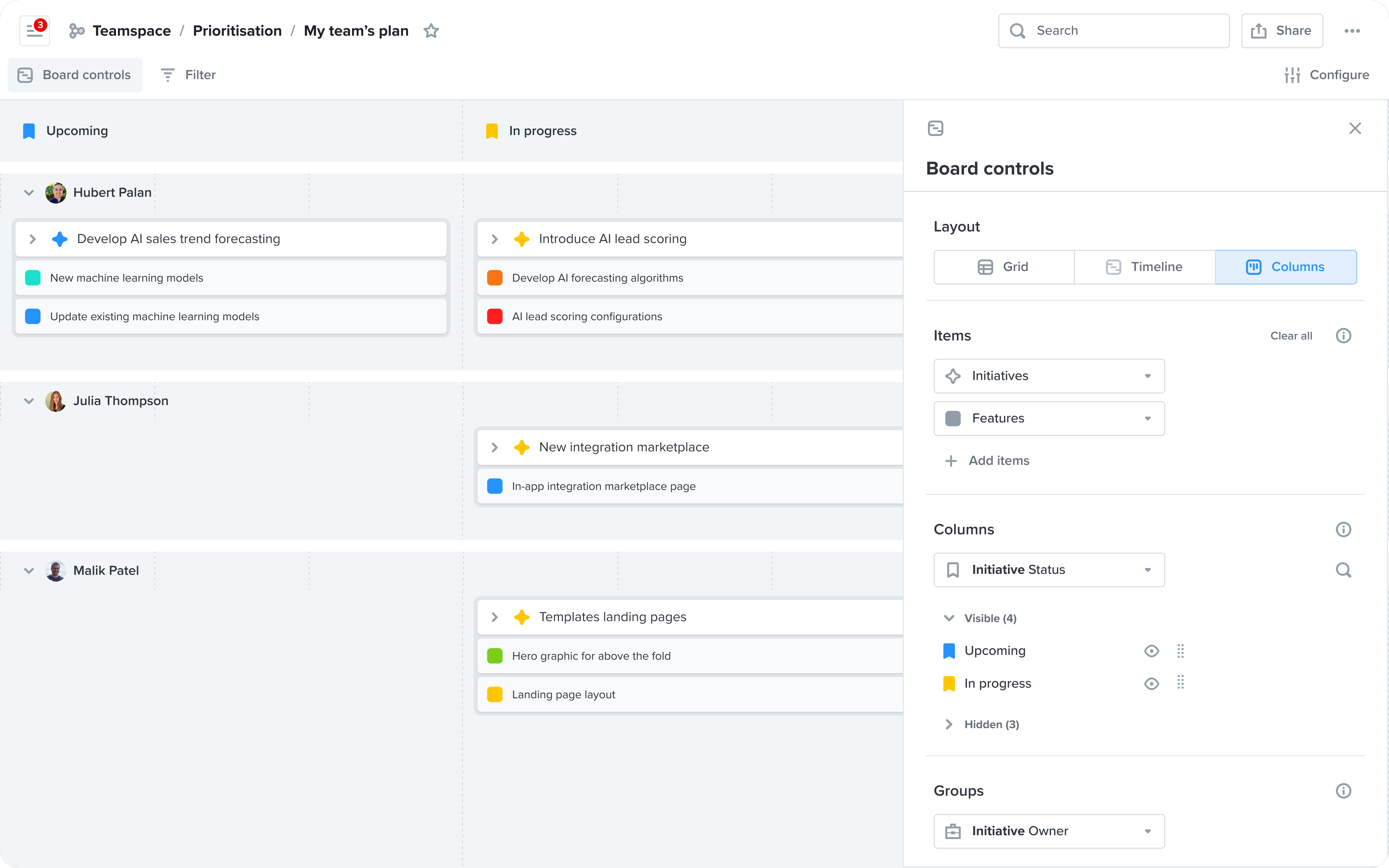The image size is (1389, 868).
Task: Collapse the Hubert Palan group
Action: pyautogui.click(x=28, y=192)
